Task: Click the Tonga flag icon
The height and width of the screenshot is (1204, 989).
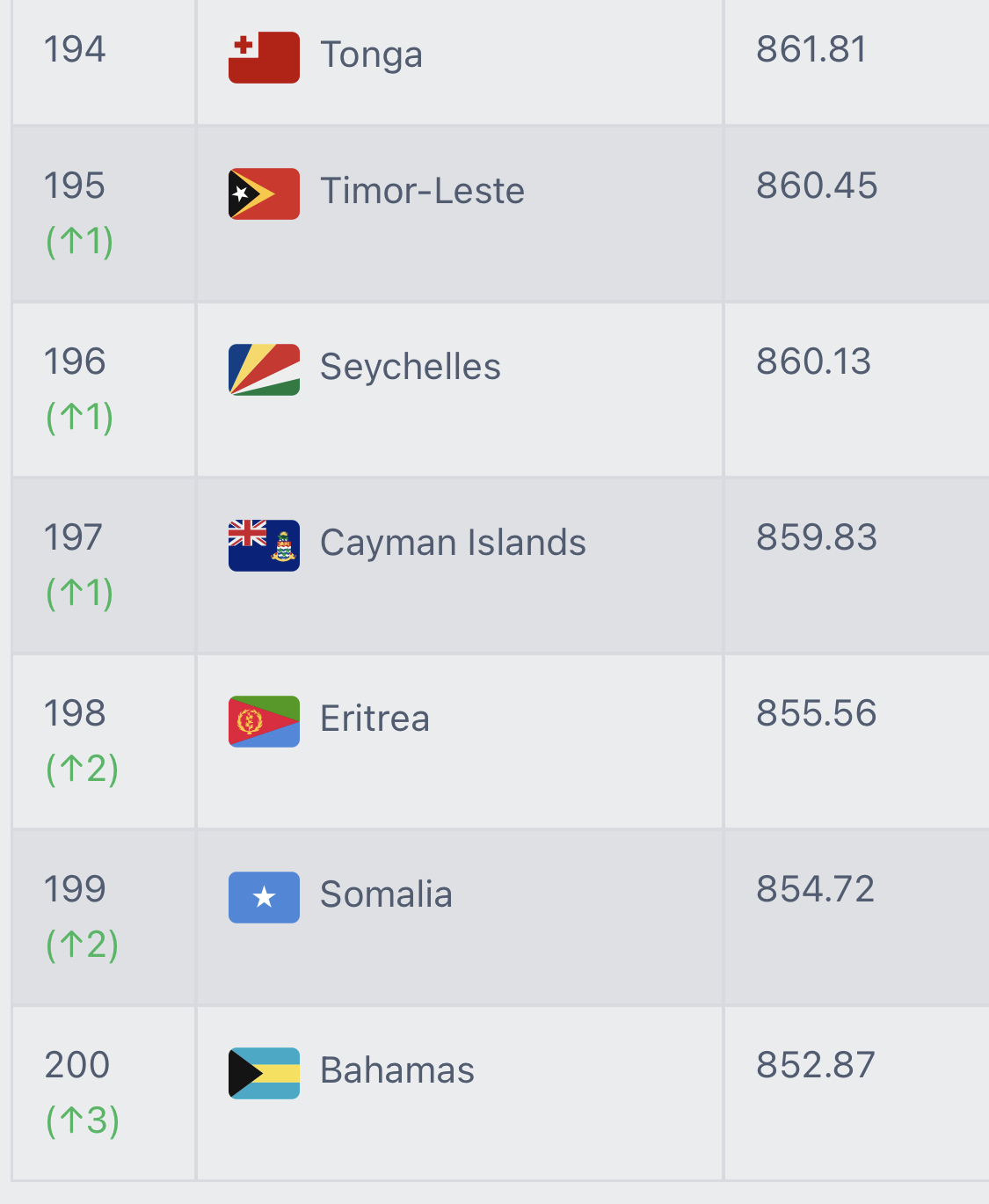Action: tap(264, 57)
